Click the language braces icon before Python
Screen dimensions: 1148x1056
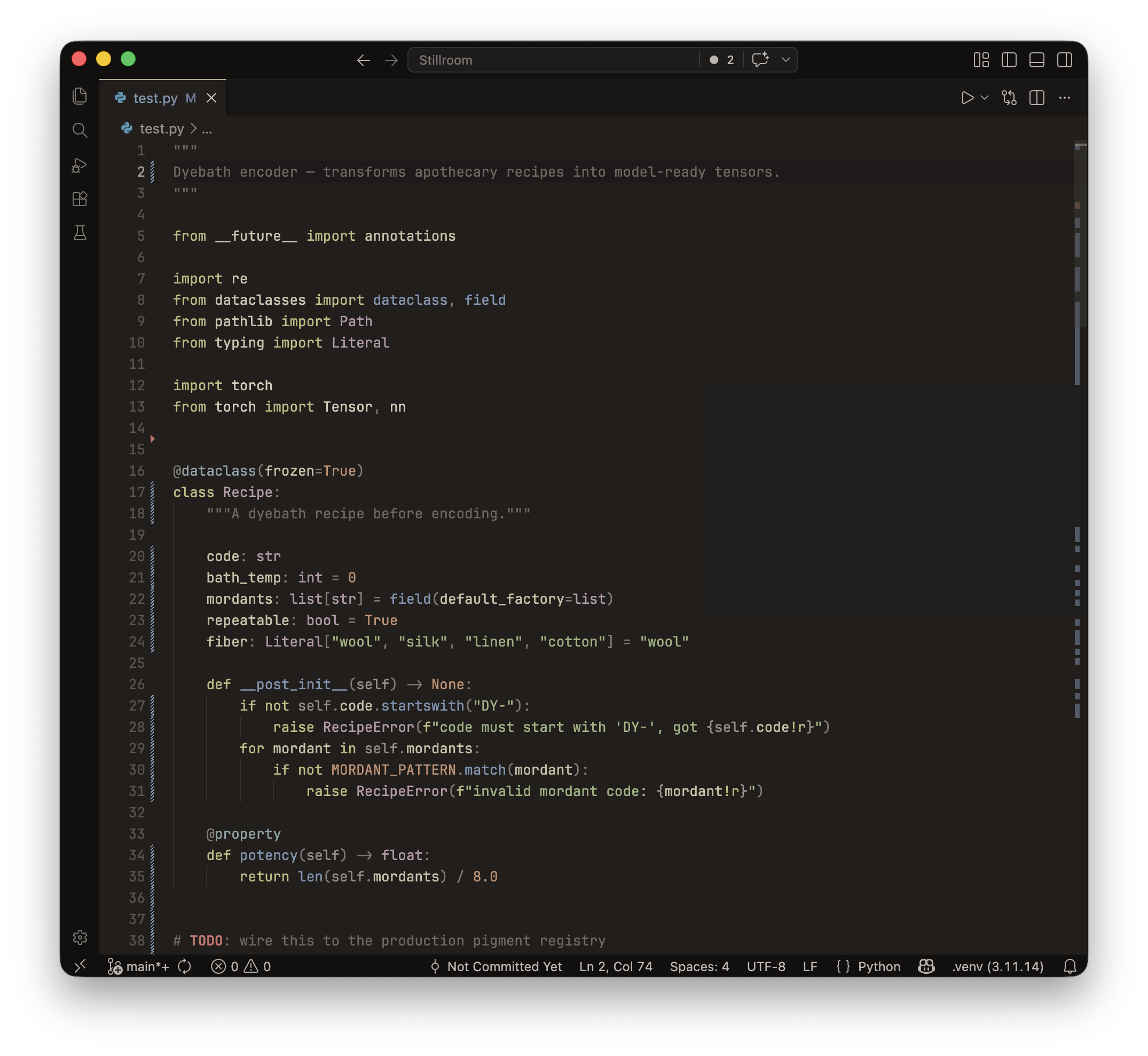coord(843,966)
